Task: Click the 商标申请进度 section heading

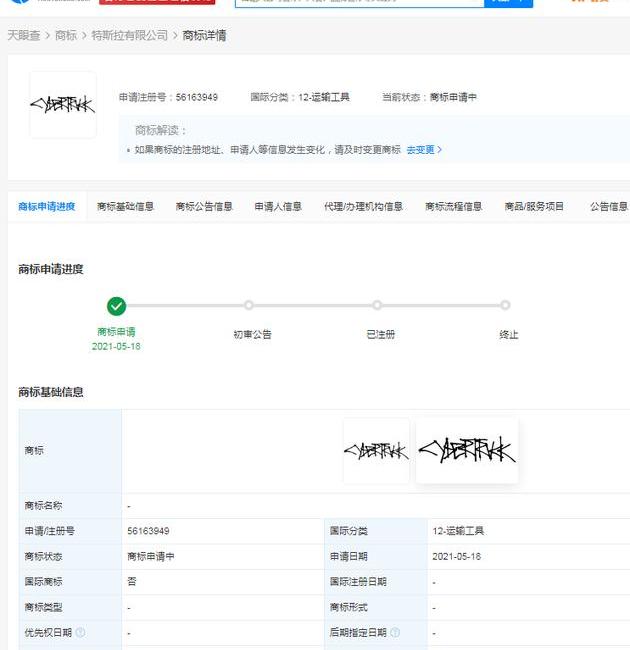Action: [x=51, y=269]
